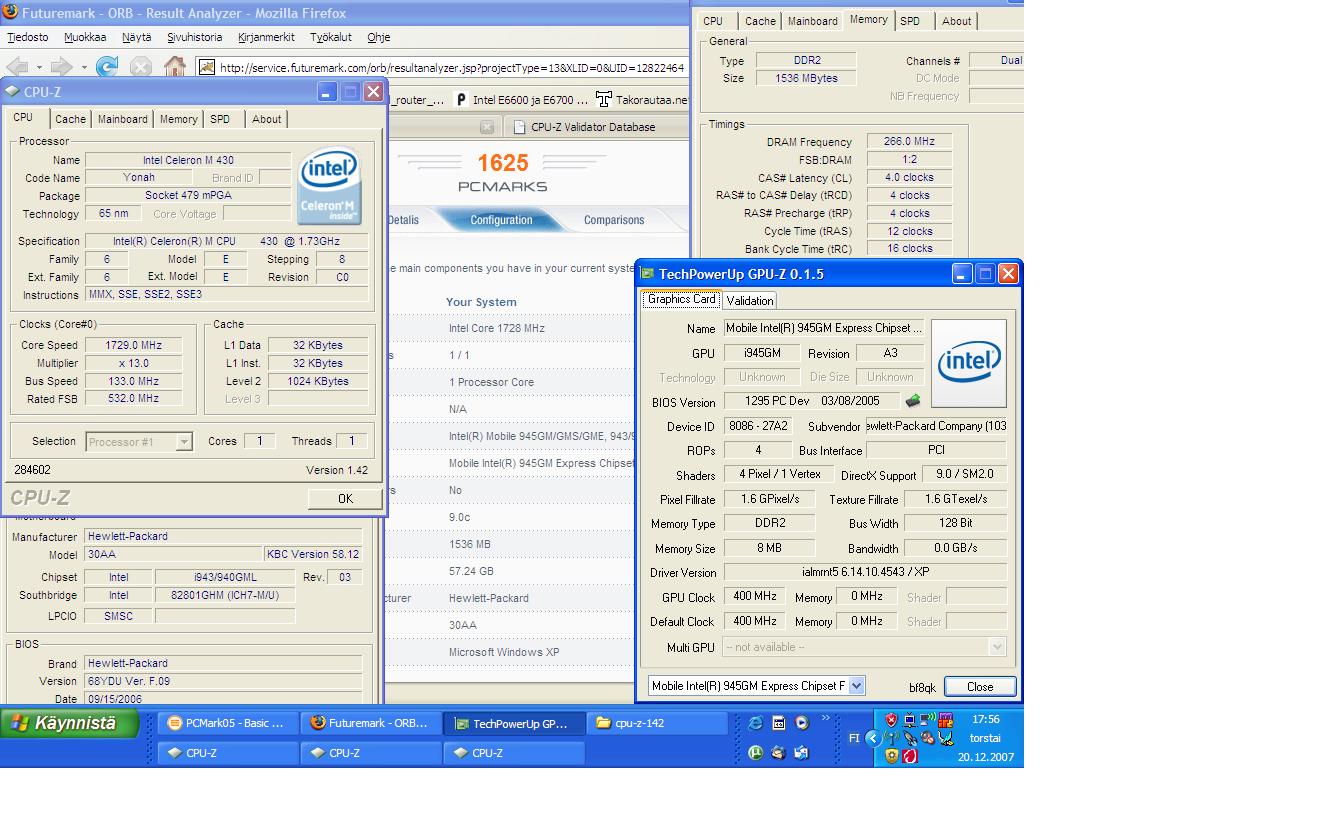Switch to the TechPowerUp GPU-Z taskbar button
The width and height of the screenshot is (1344, 840).
click(x=514, y=723)
